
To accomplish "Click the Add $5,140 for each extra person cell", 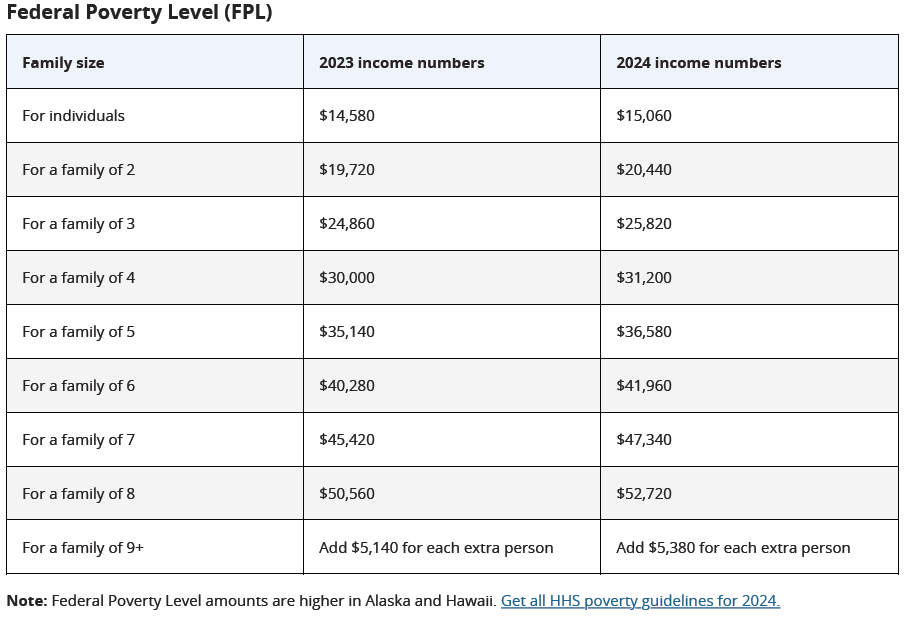I will tap(436, 548).
